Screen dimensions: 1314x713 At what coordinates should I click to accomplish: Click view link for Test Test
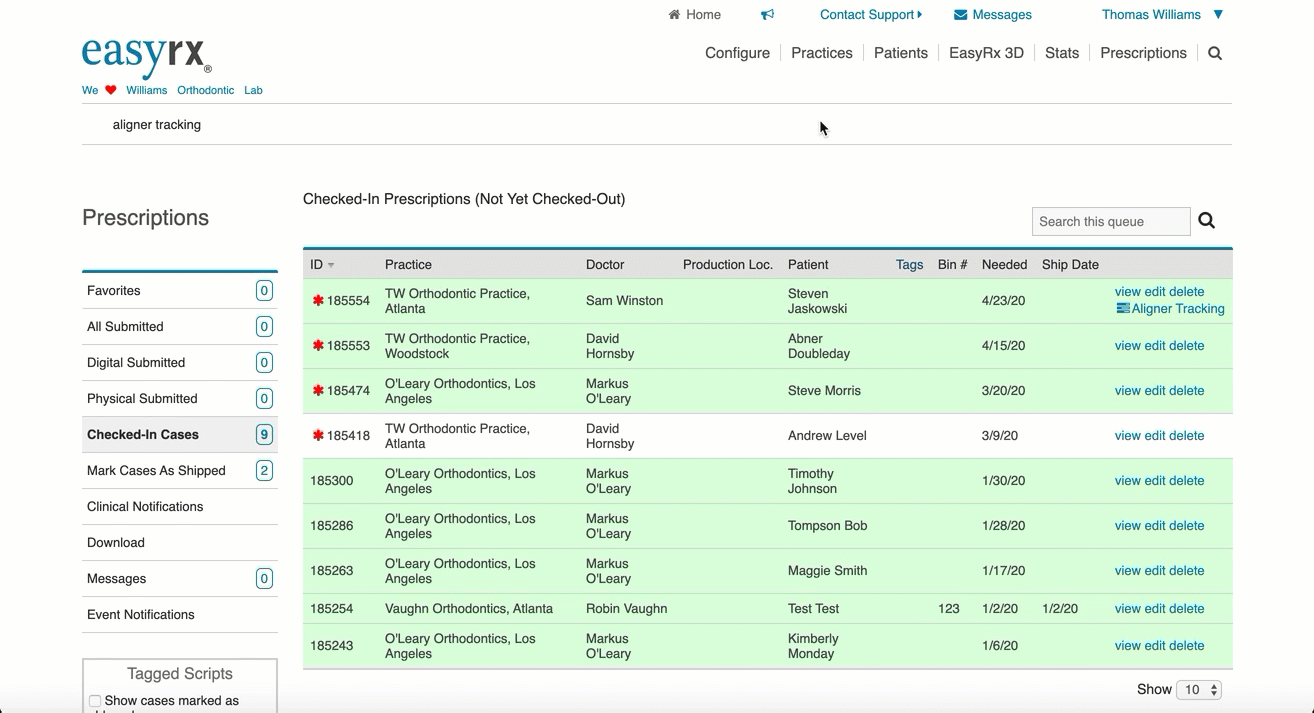1127,609
